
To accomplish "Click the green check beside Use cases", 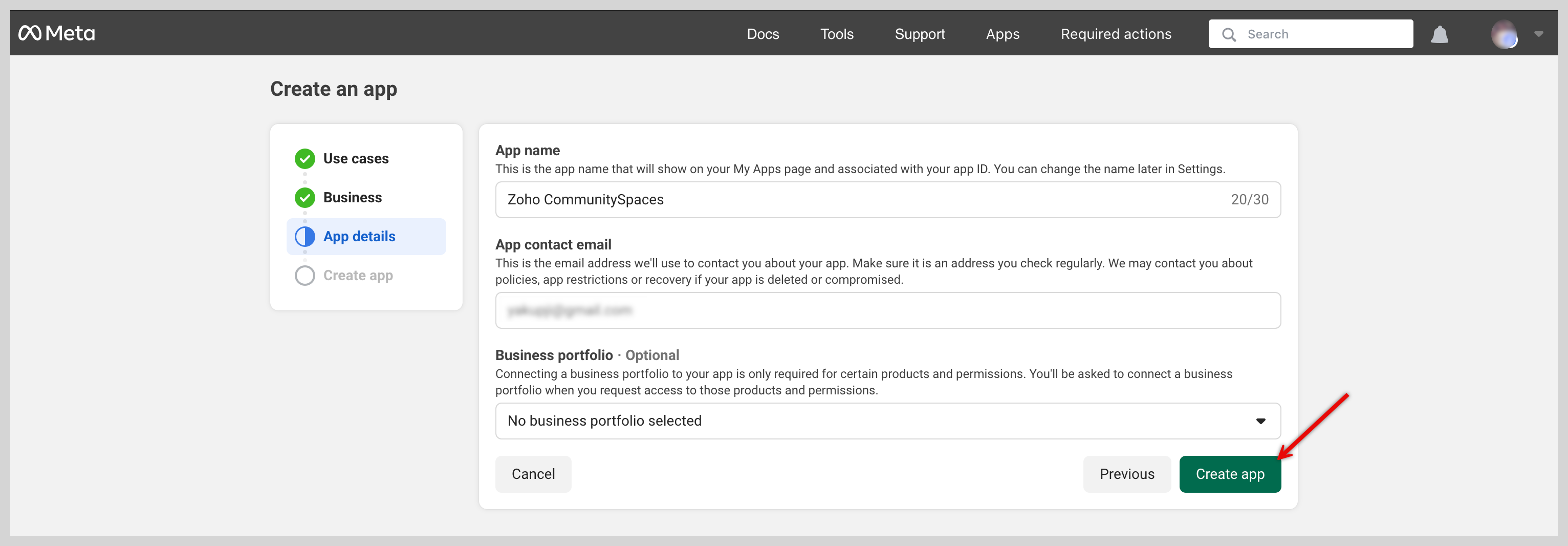I will pyautogui.click(x=305, y=158).
